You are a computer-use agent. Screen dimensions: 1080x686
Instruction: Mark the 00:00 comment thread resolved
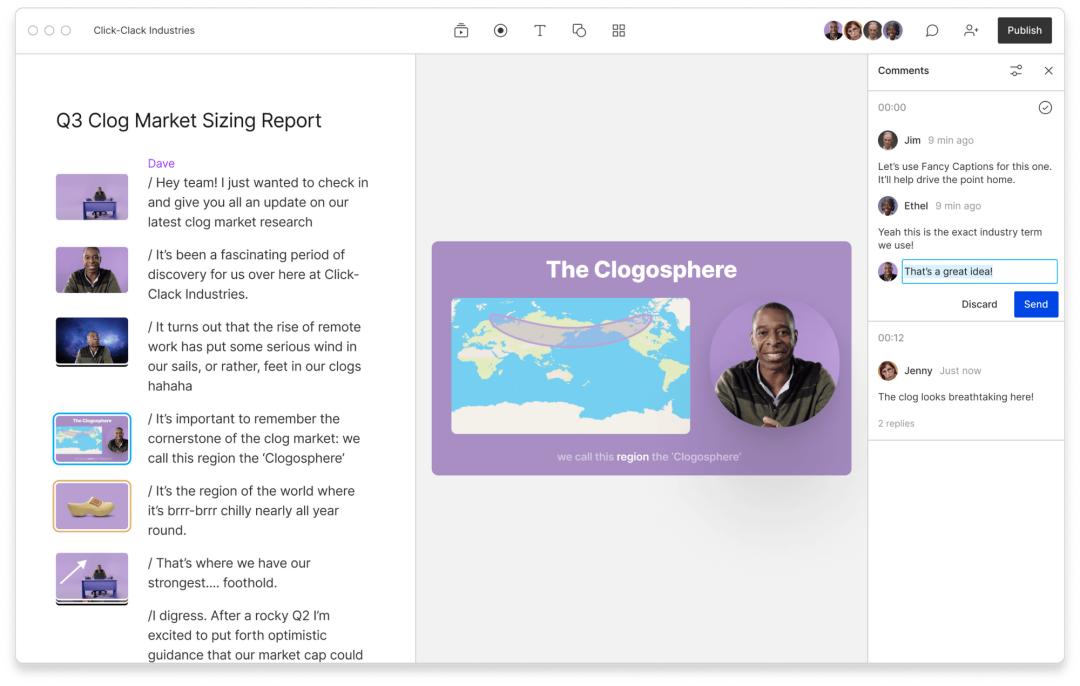1045,108
